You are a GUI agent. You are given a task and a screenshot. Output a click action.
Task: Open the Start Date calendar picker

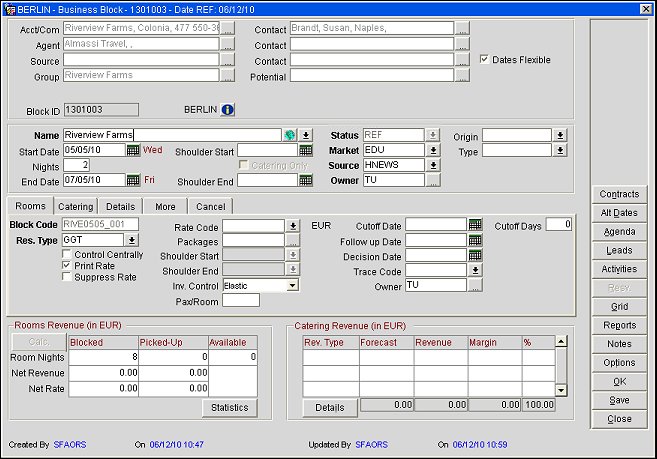(133, 151)
